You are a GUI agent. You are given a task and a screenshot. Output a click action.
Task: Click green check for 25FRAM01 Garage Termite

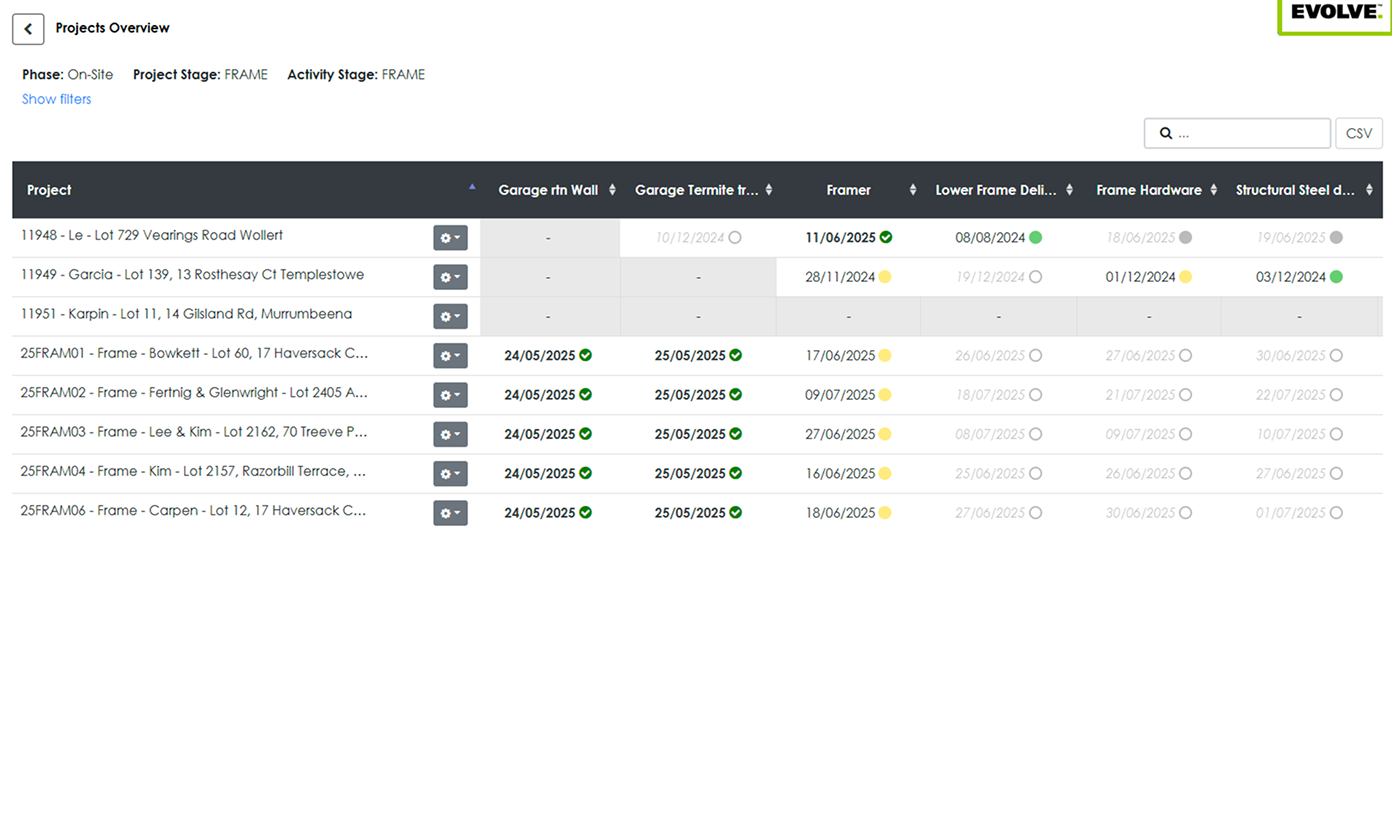735,355
